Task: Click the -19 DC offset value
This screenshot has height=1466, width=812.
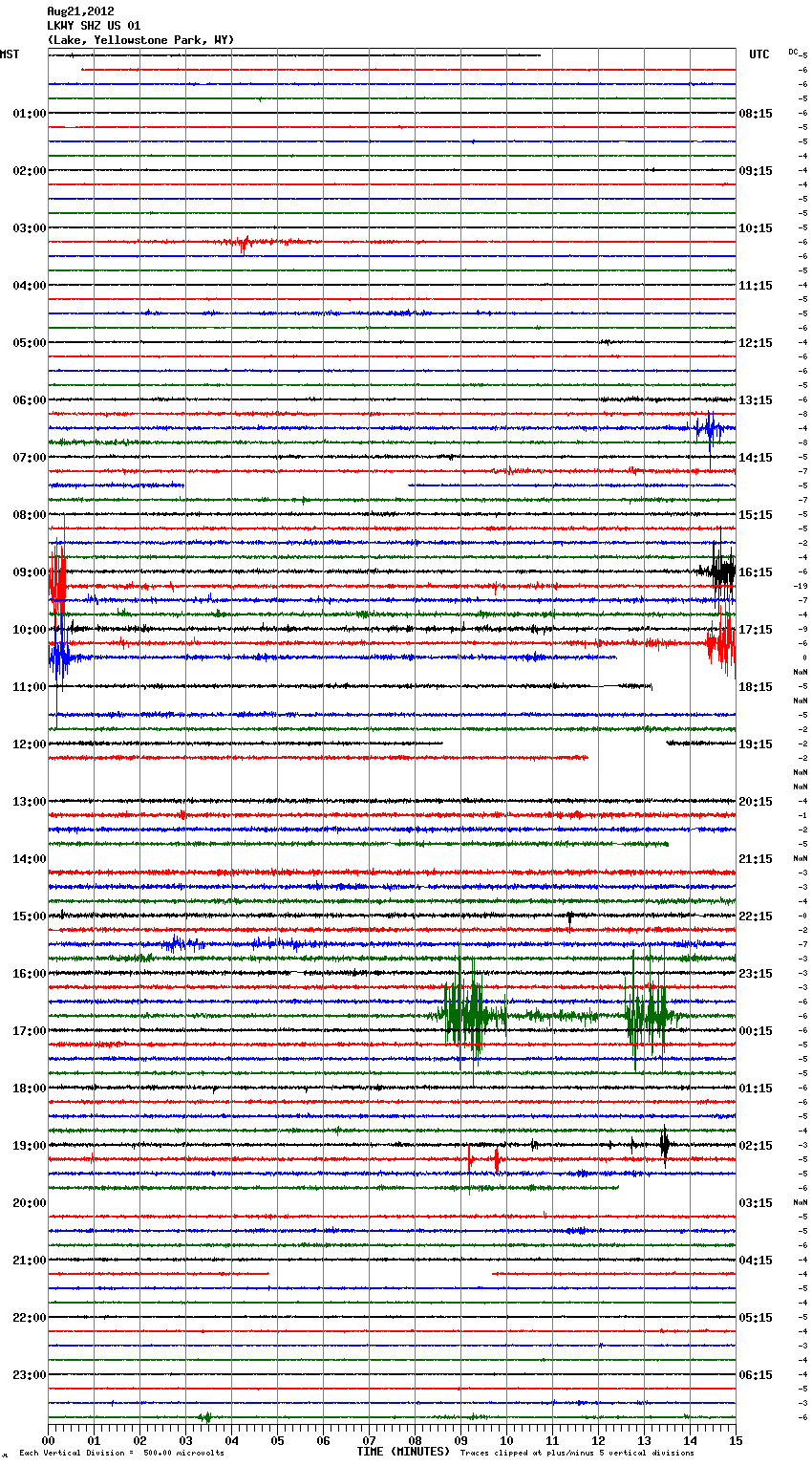Action: coord(801,586)
